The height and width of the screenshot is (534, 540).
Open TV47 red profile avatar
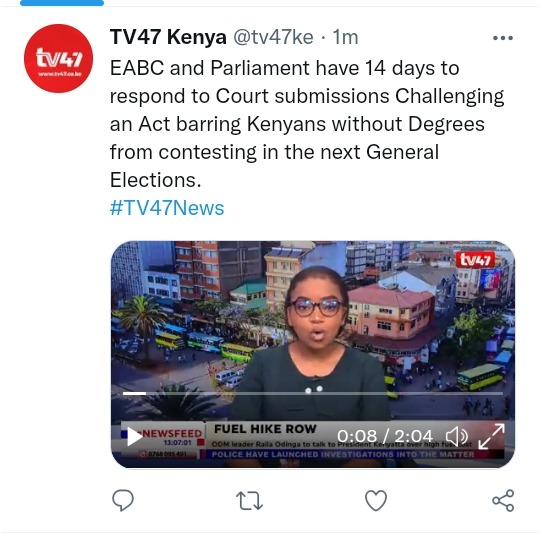58,58
